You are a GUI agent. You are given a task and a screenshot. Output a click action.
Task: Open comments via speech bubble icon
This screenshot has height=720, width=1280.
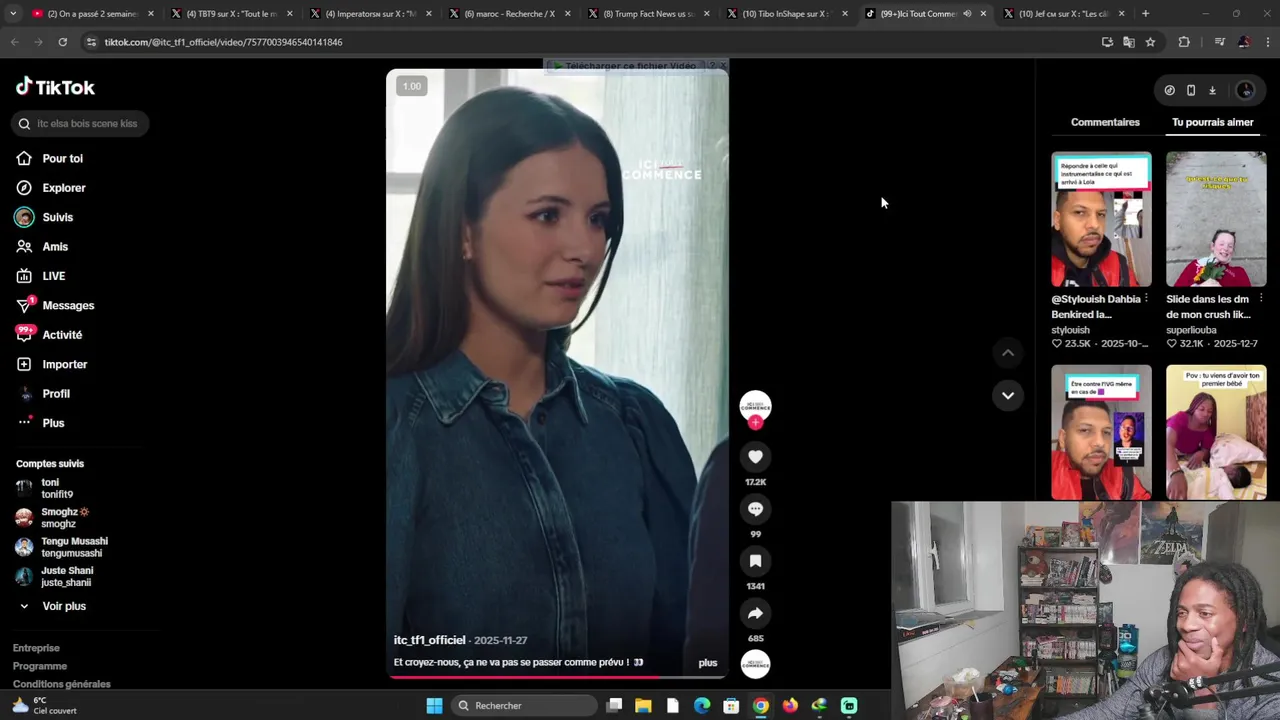coord(755,509)
